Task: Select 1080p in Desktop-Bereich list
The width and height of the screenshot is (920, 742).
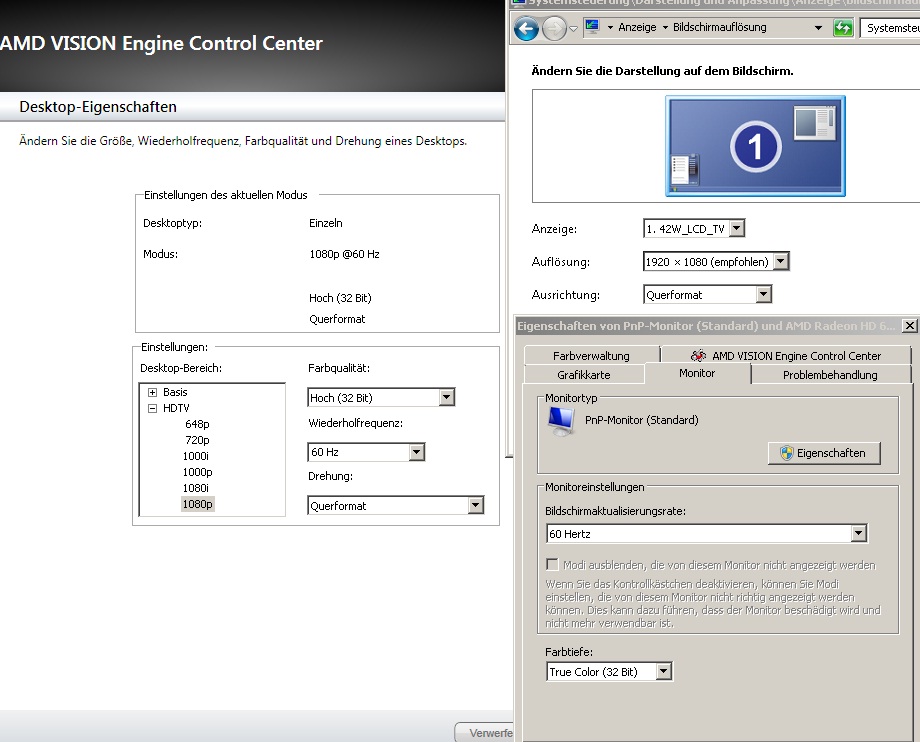Action: point(198,504)
